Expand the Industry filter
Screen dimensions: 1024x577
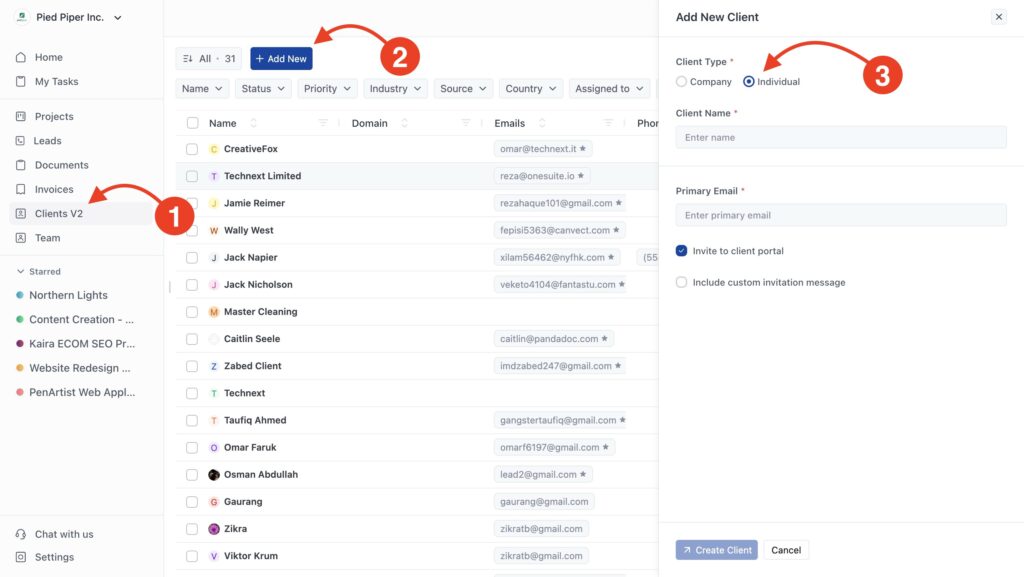point(395,88)
